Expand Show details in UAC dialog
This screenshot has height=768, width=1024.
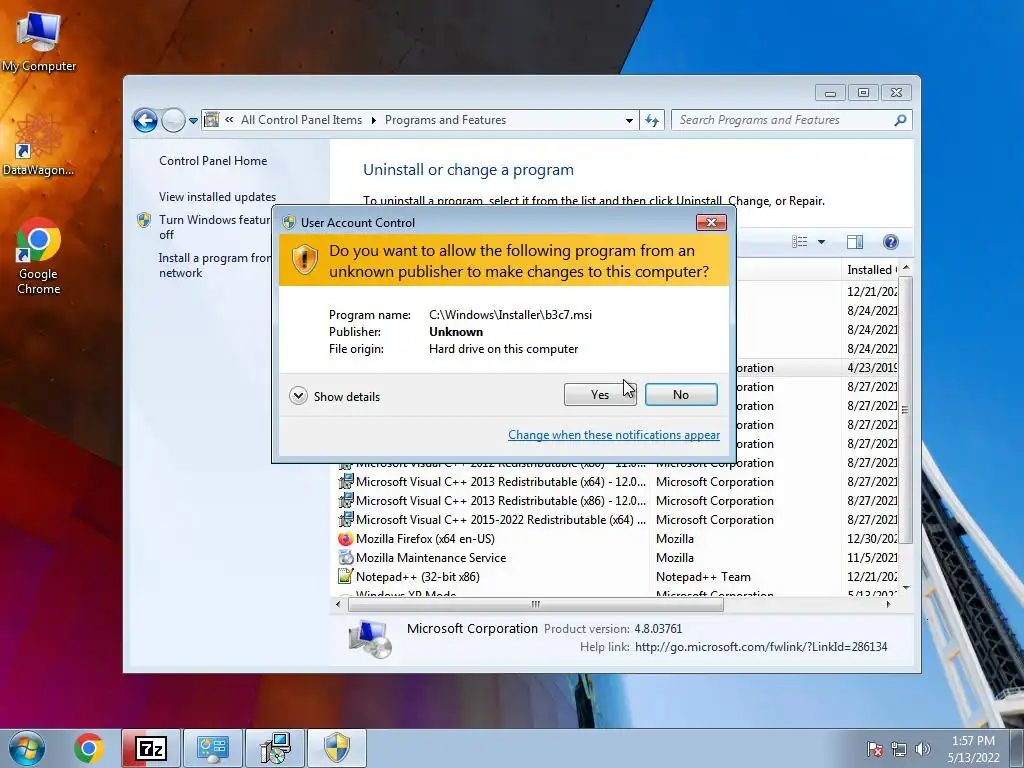pyautogui.click(x=334, y=396)
